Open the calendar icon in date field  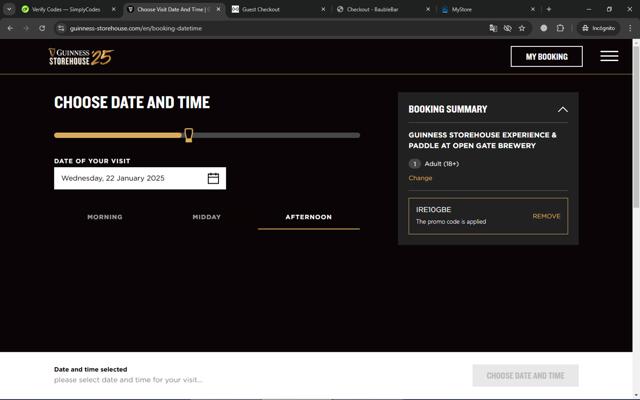coord(213,178)
